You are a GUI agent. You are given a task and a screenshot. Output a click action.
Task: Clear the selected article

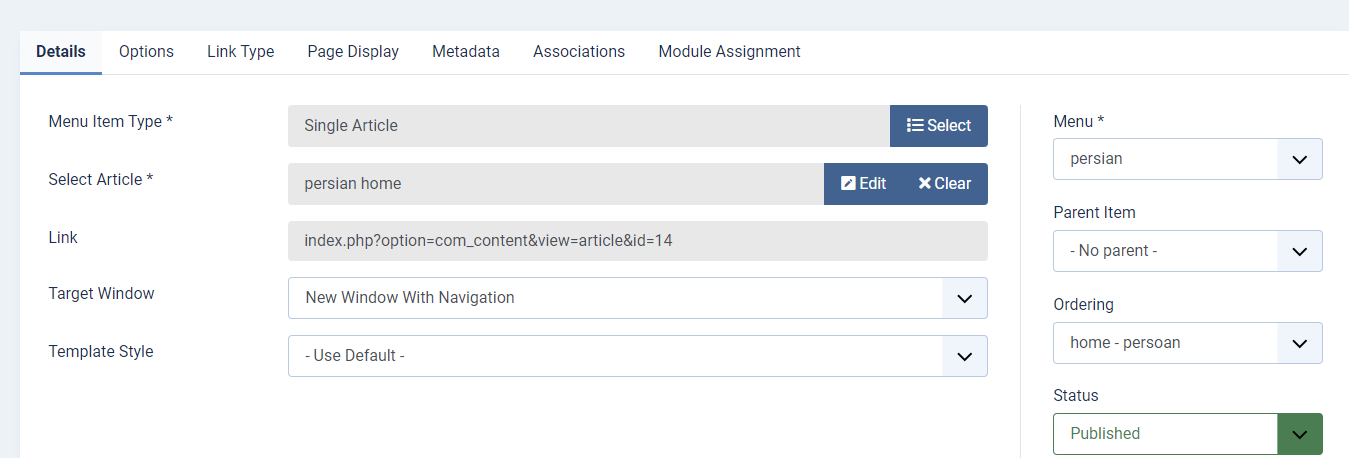tap(945, 184)
